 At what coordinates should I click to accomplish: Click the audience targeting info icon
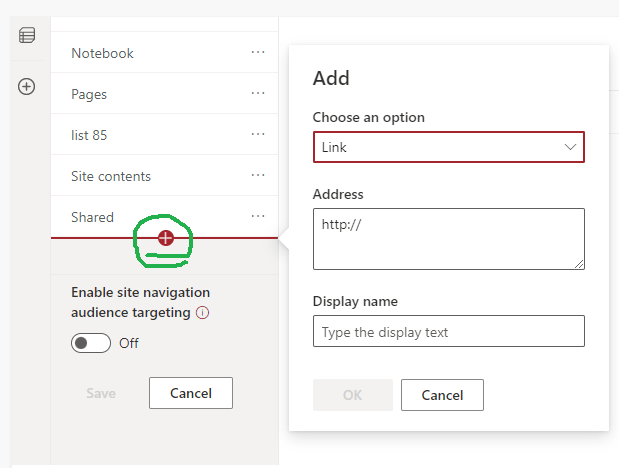(x=202, y=312)
